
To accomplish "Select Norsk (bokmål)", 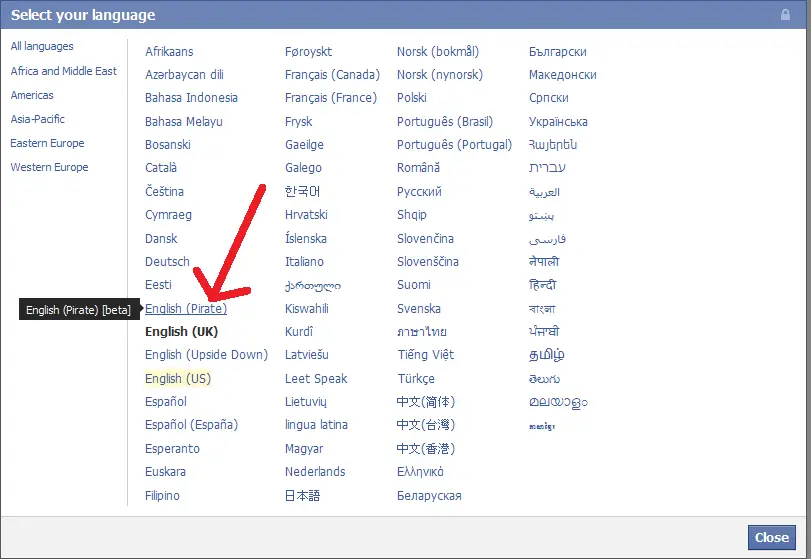I will 438,52.
